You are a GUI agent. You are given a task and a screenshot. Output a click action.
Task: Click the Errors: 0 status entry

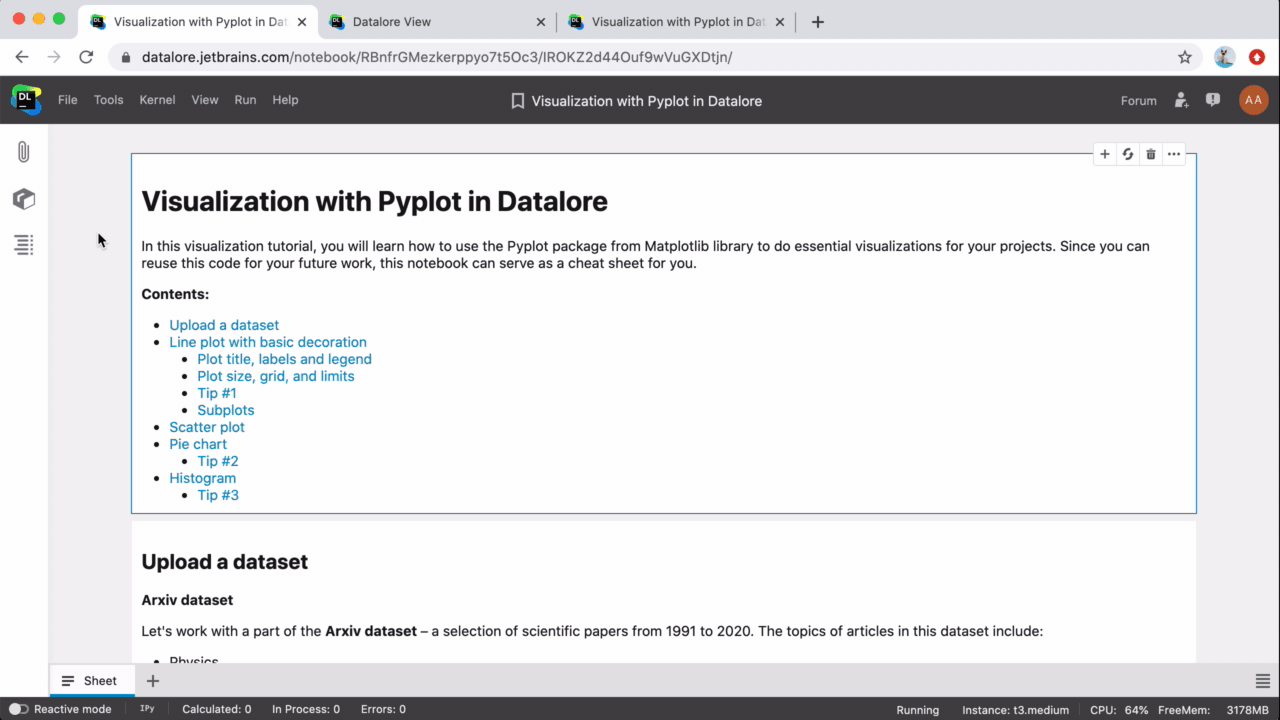pyautogui.click(x=383, y=709)
